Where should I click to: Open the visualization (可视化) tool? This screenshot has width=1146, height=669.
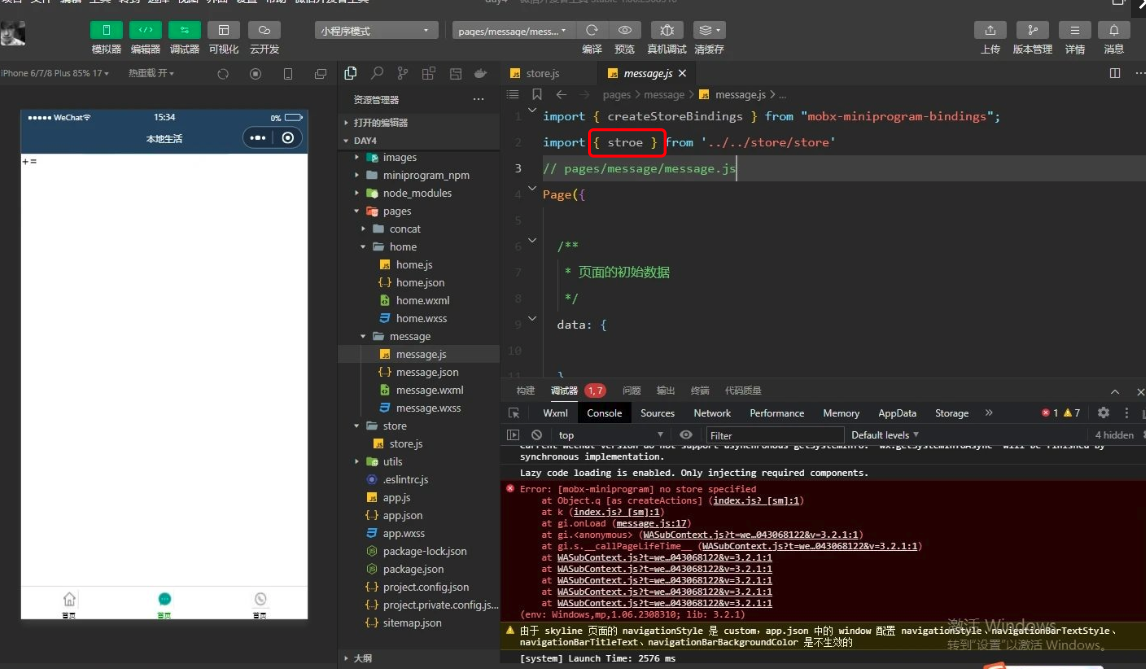[224, 30]
